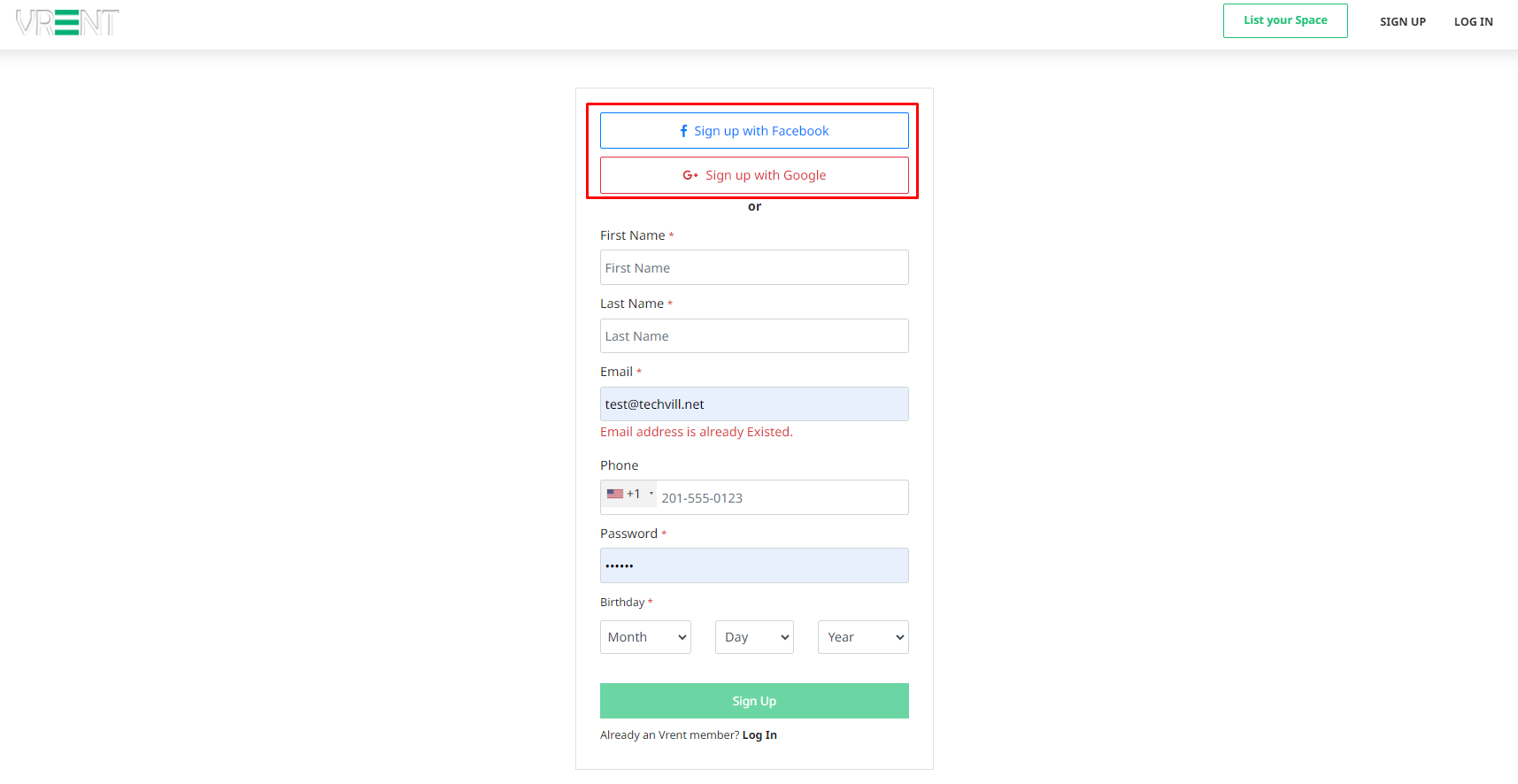Open SIGN UP in top navigation
This screenshot has height=784, width=1518.
[1402, 21]
